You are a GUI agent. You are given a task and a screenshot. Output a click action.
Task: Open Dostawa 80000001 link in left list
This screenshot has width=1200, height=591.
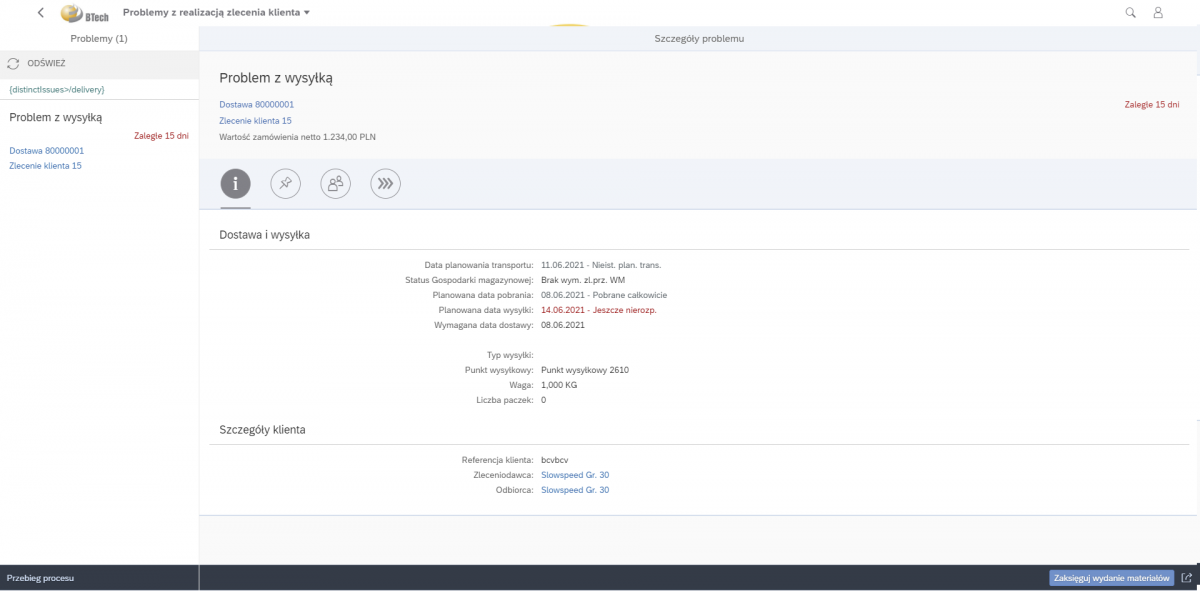[x=46, y=150]
